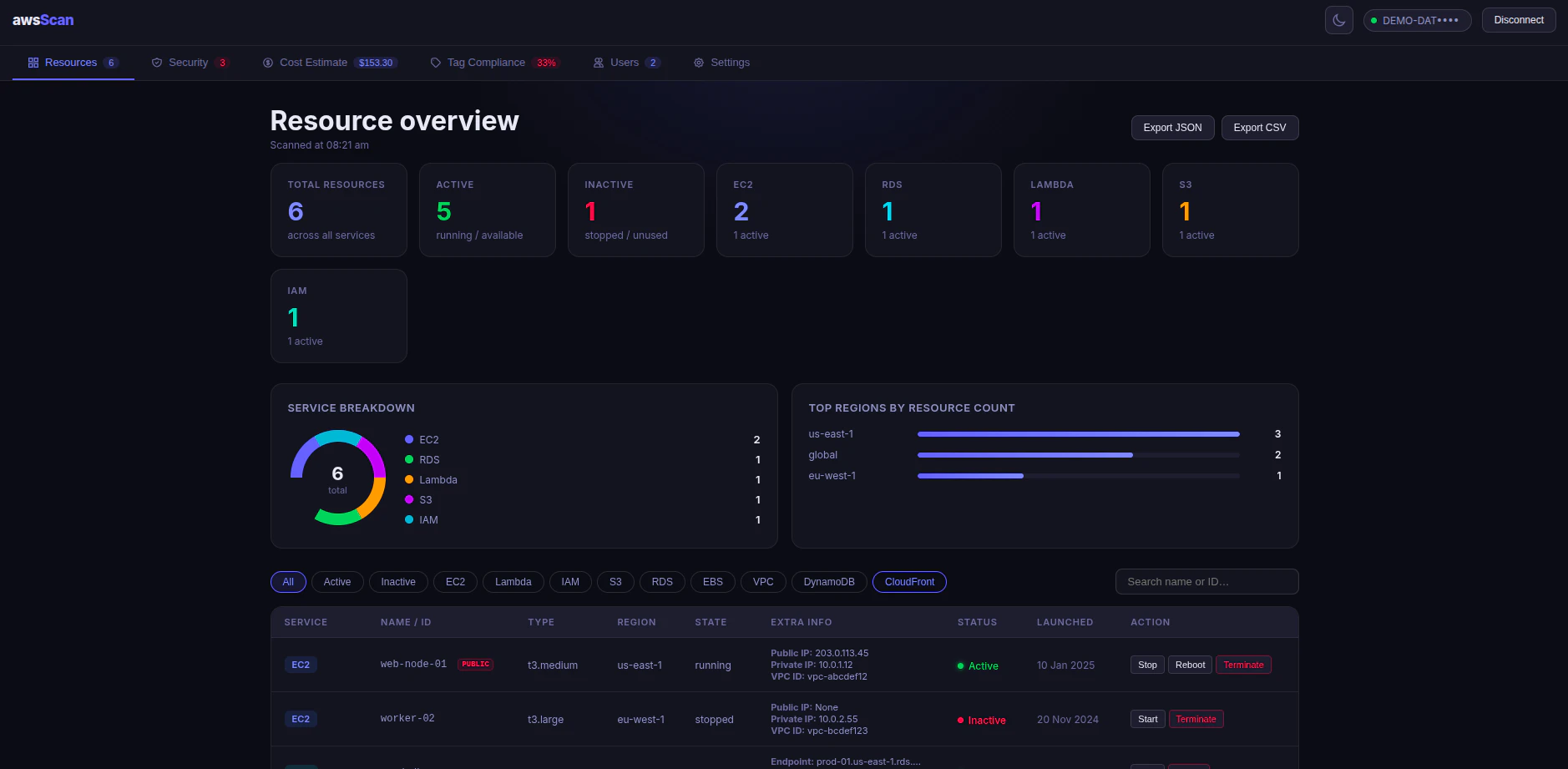The image size is (1568, 769).
Task: Terminate the web-node-01 instance
Action: pyautogui.click(x=1243, y=664)
